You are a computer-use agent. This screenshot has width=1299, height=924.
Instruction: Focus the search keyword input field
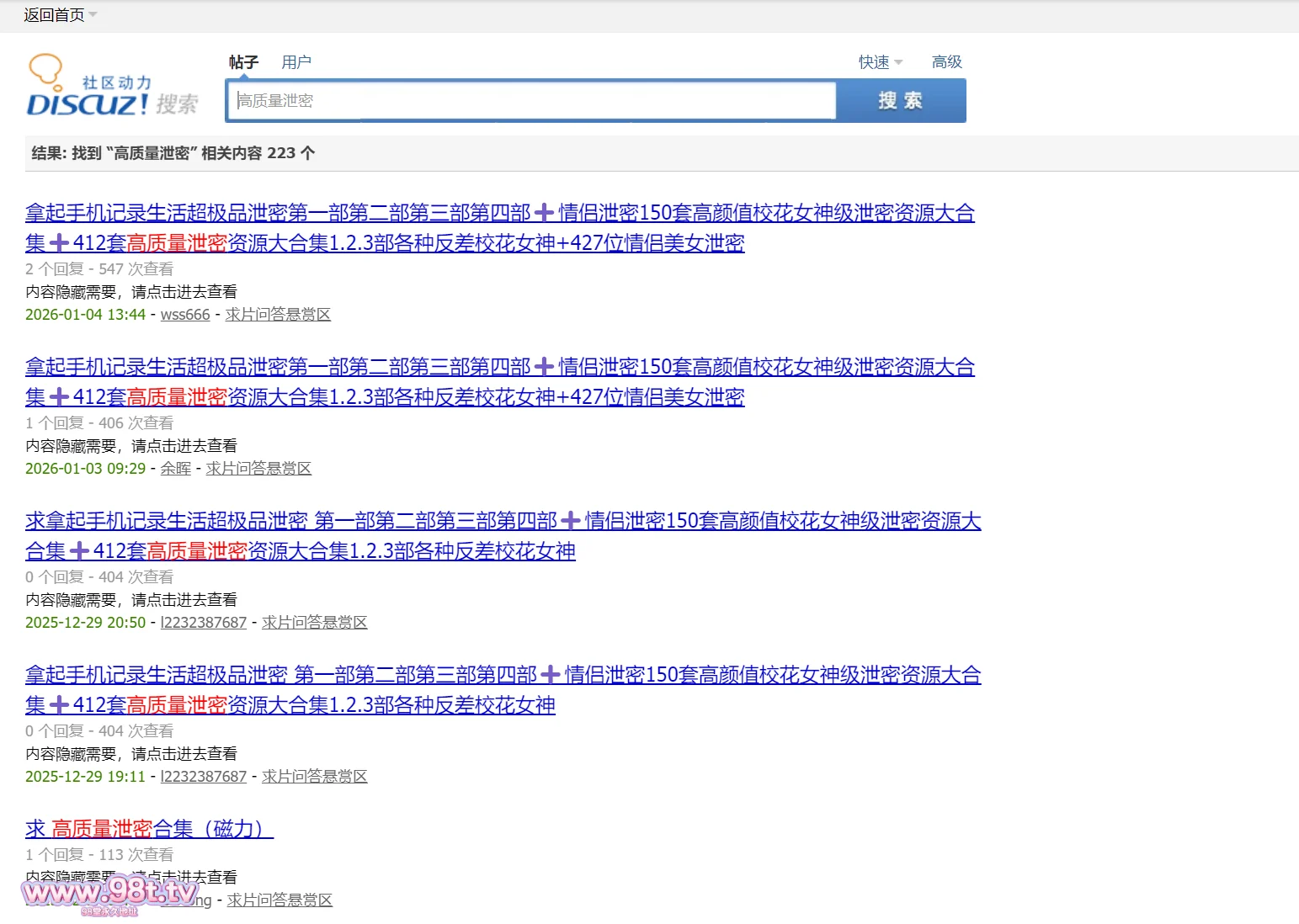532,101
